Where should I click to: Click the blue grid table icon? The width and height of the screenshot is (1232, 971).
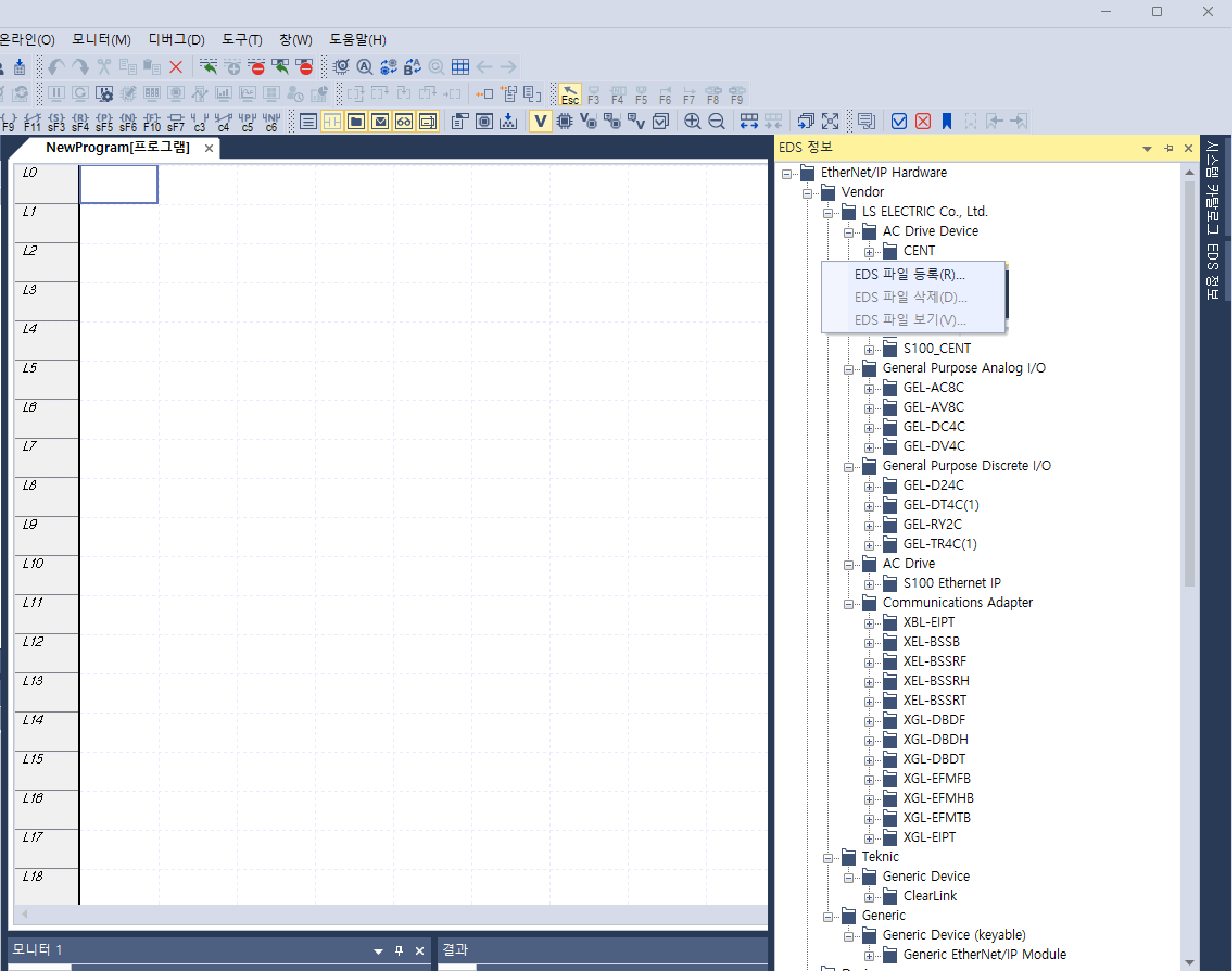[460, 67]
